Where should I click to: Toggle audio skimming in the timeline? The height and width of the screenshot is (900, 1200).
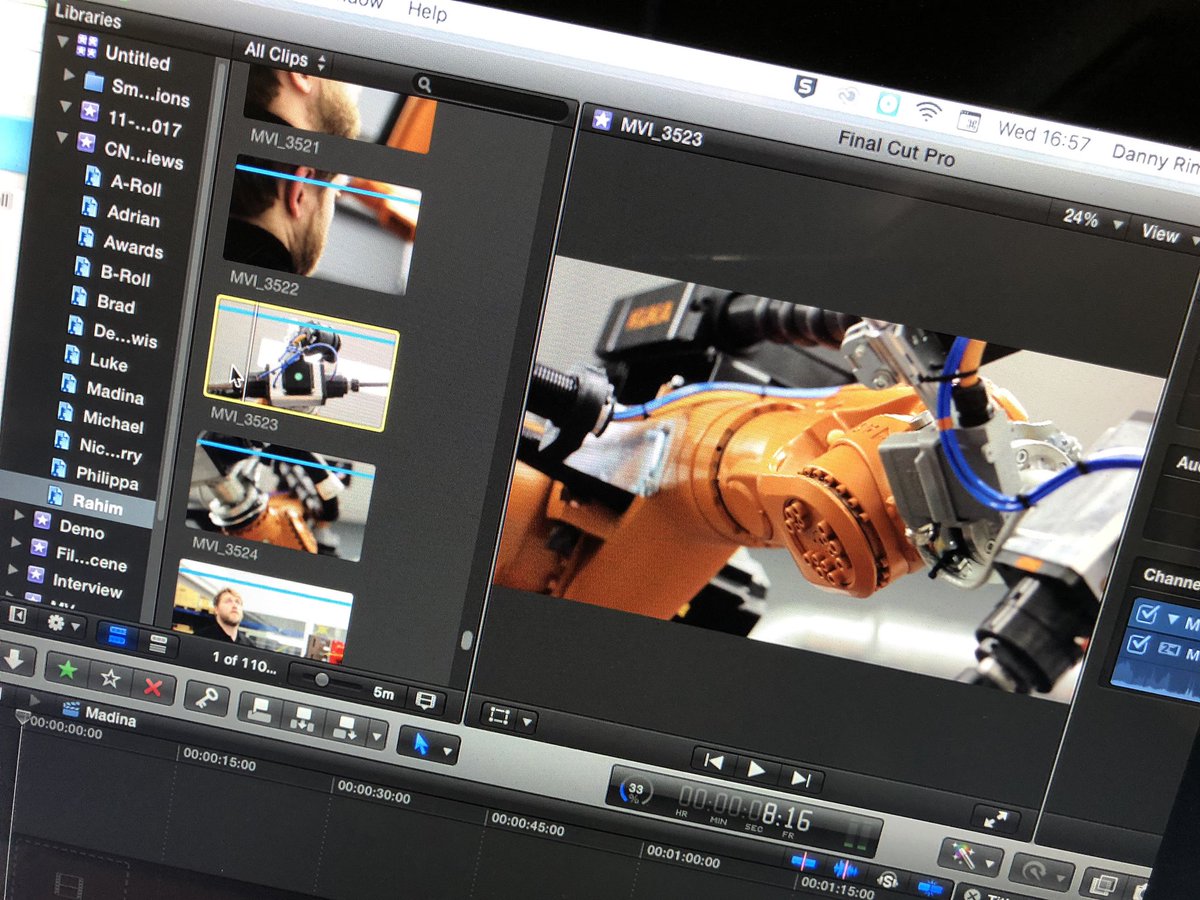click(845, 868)
